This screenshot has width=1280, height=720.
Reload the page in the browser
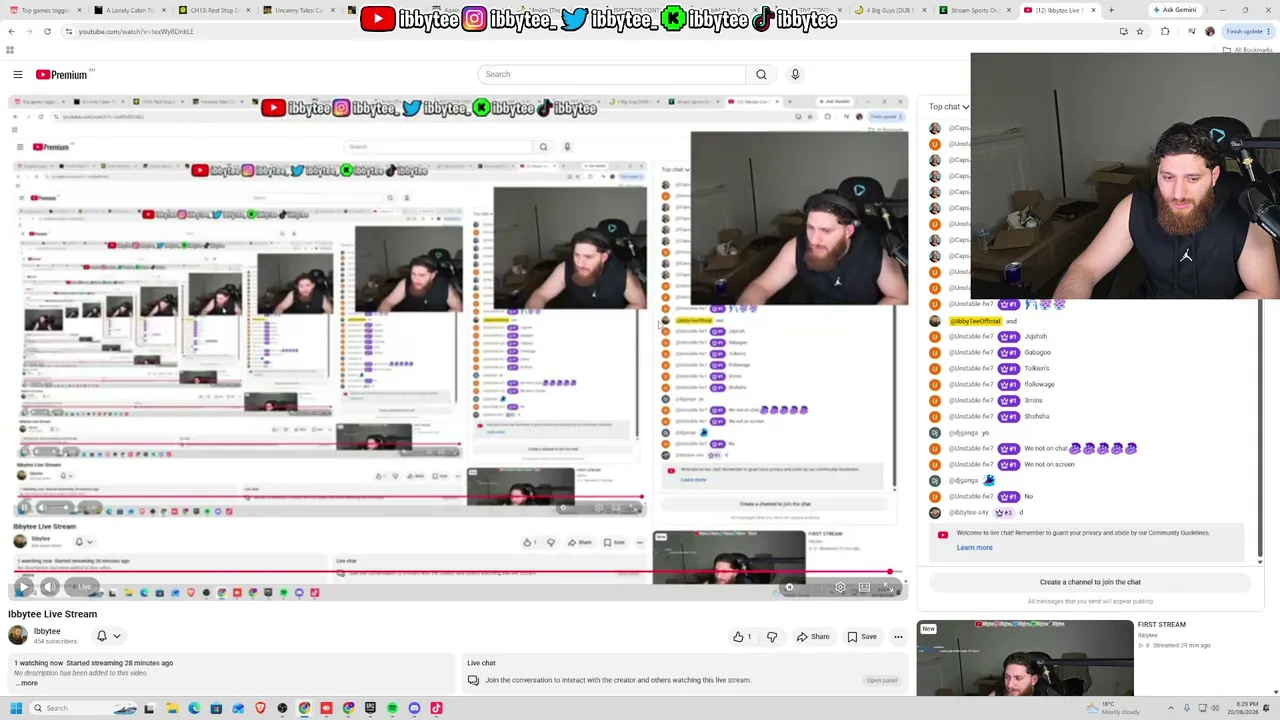[x=47, y=31]
